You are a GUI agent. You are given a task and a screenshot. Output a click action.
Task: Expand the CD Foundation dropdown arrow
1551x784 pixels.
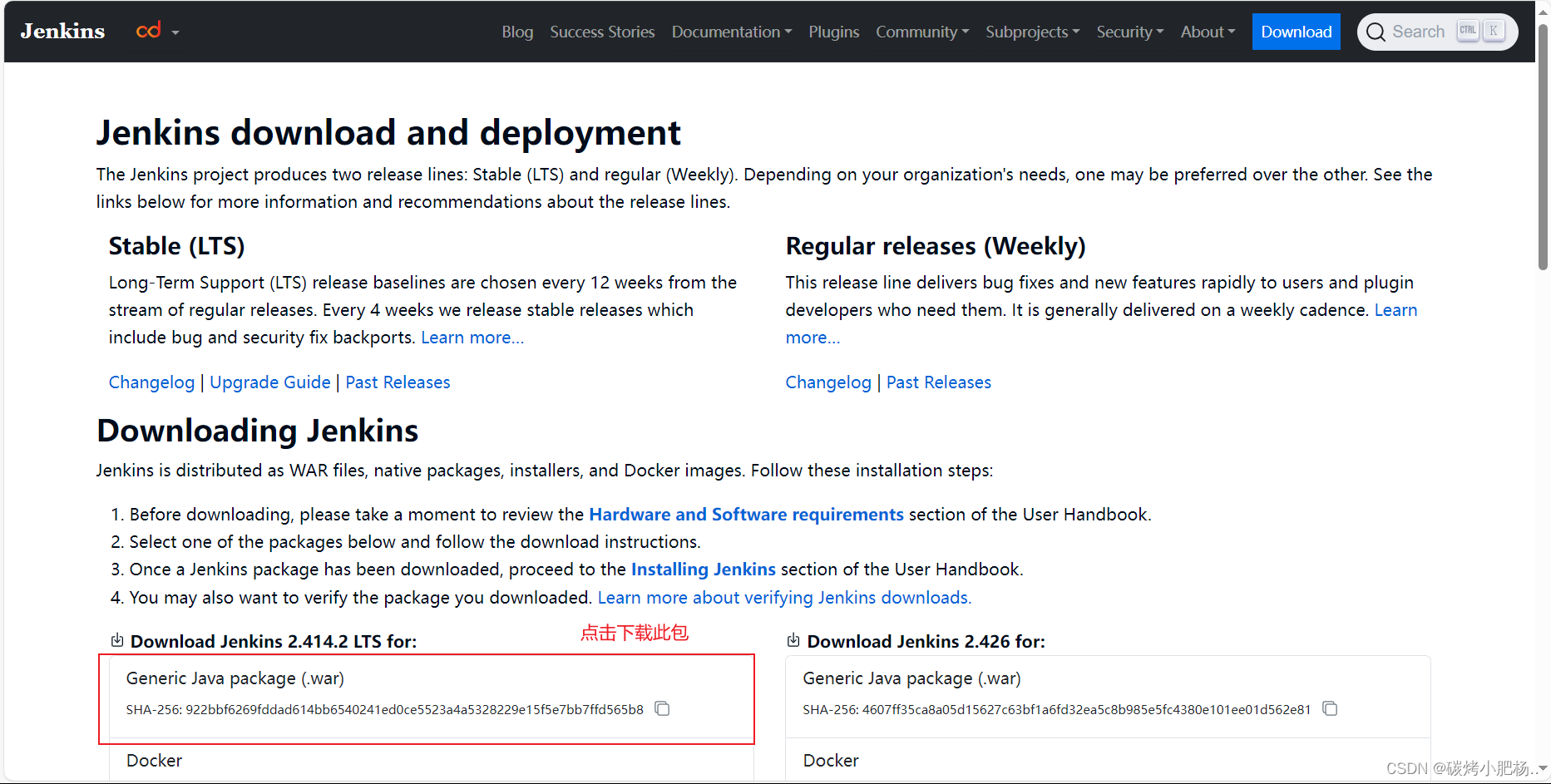175,32
